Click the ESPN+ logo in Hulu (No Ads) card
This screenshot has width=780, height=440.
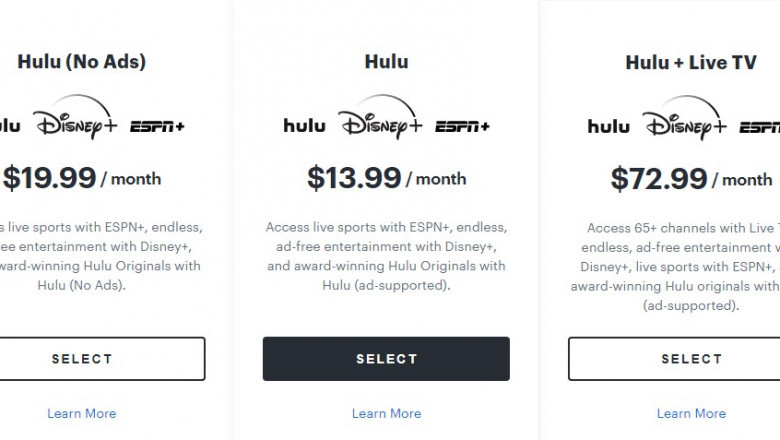point(157,127)
